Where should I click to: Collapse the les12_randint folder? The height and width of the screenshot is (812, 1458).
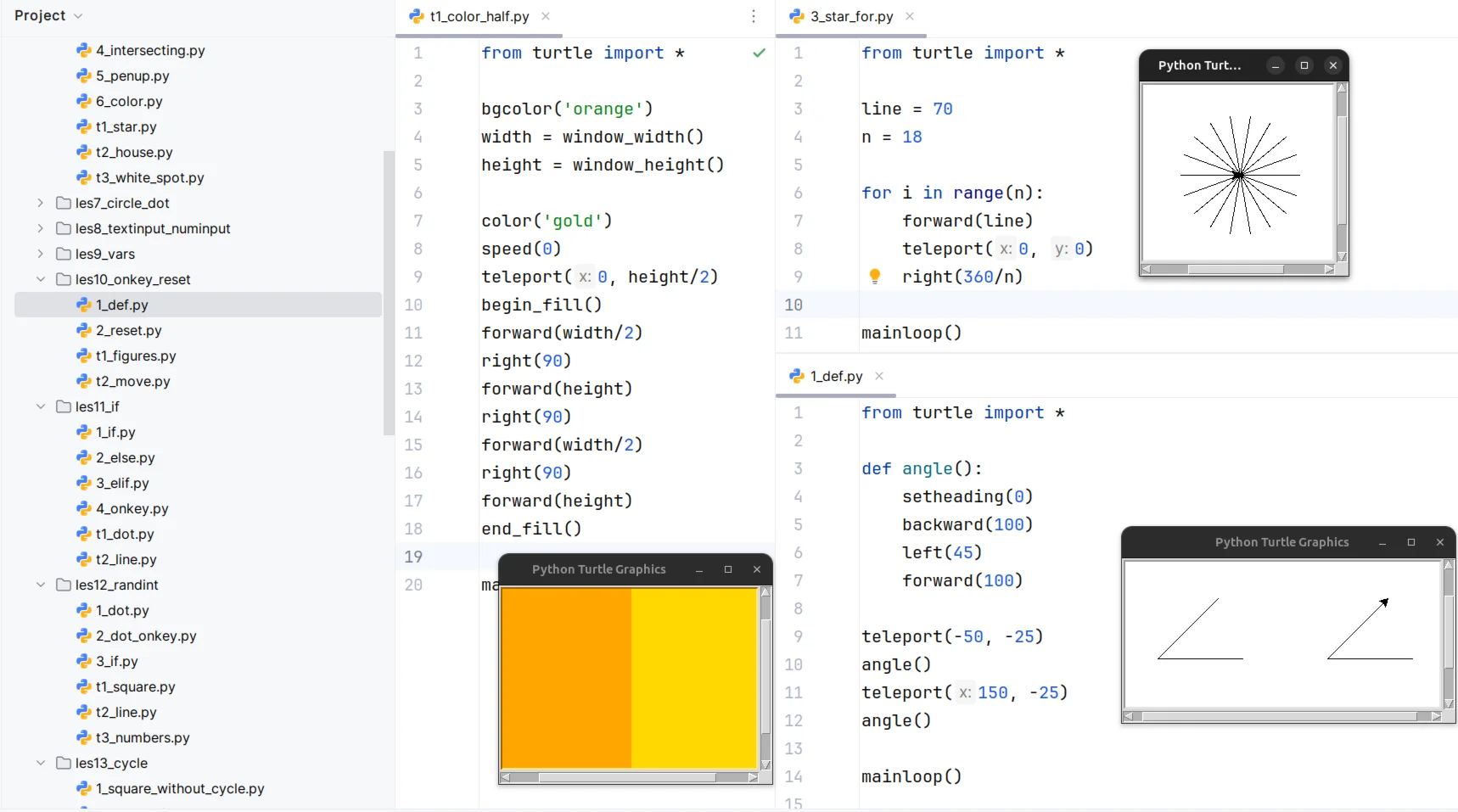[x=40, y=585]
